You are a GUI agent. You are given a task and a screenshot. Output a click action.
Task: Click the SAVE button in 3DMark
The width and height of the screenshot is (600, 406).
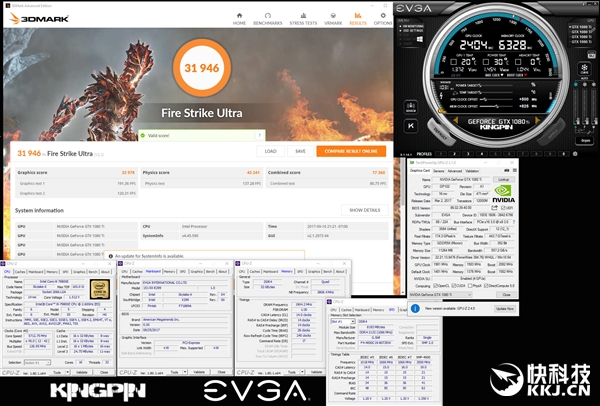coord(300,151)
